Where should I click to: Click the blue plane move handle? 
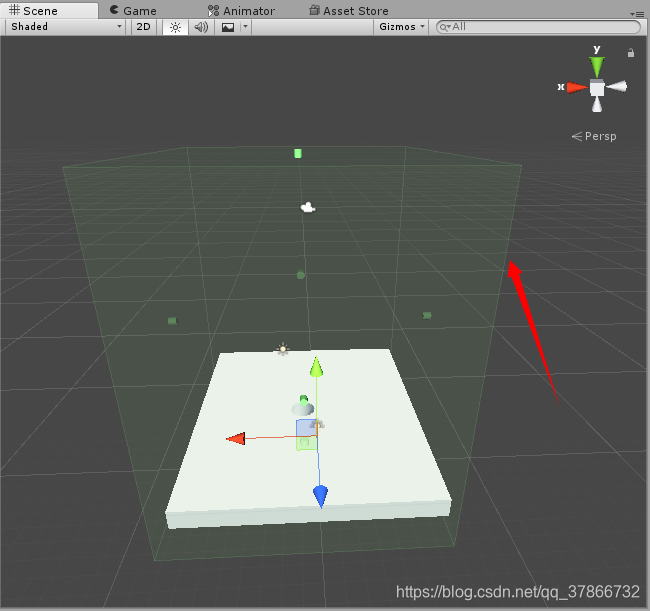coord(306,428)
